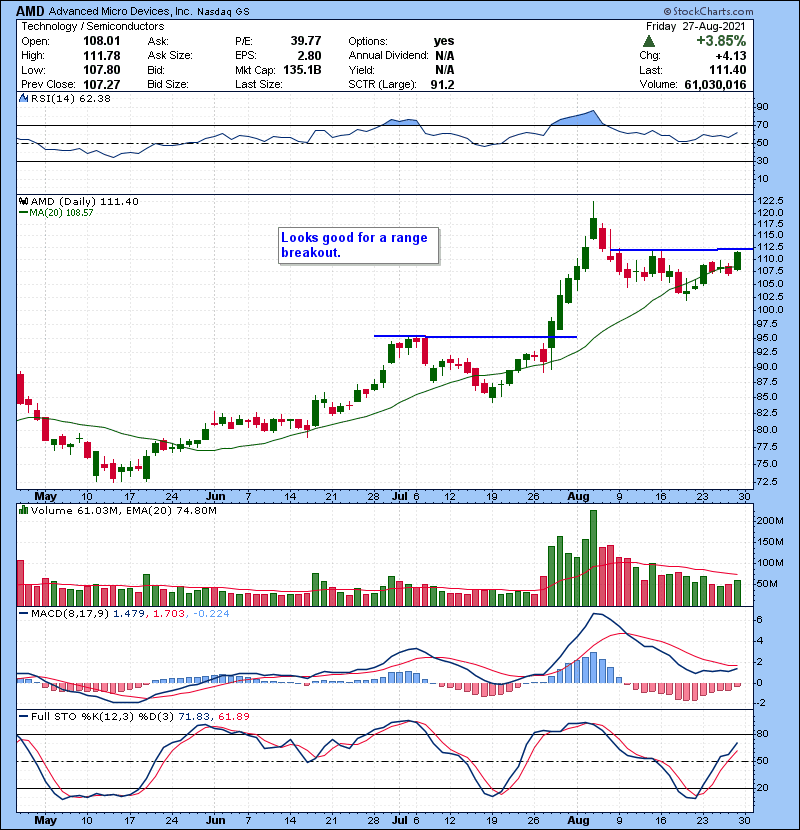Click the Bid Size label
This screenshot has height=830, width=800.
coord(168,85)
